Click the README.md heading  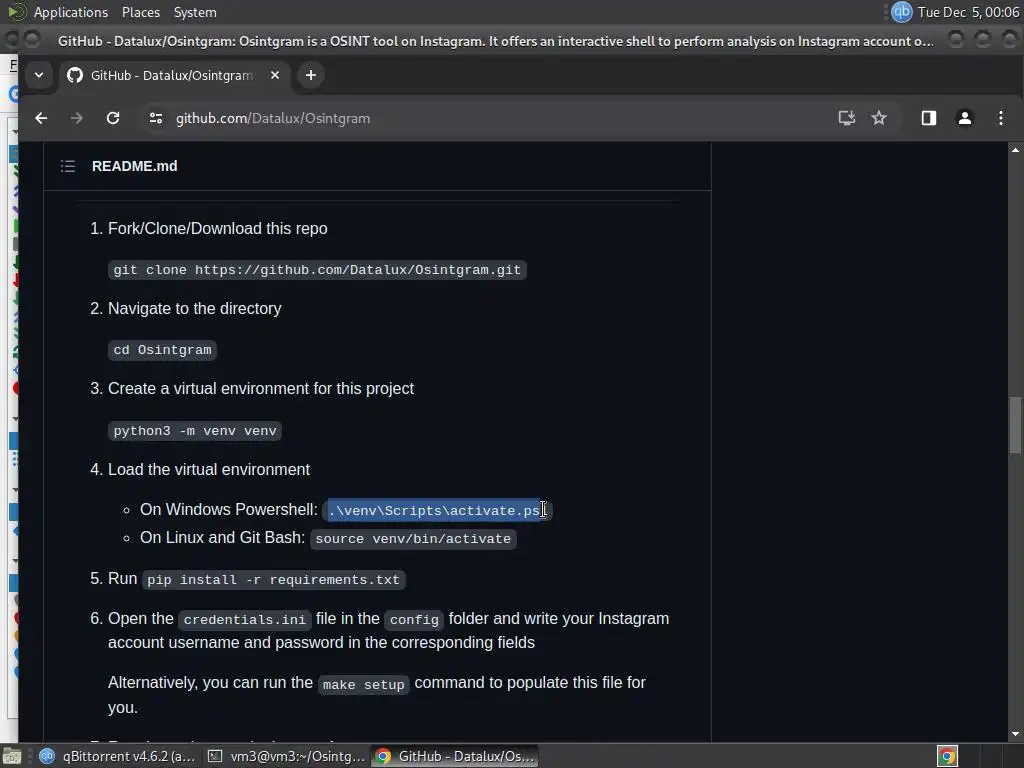coord(135,166)
